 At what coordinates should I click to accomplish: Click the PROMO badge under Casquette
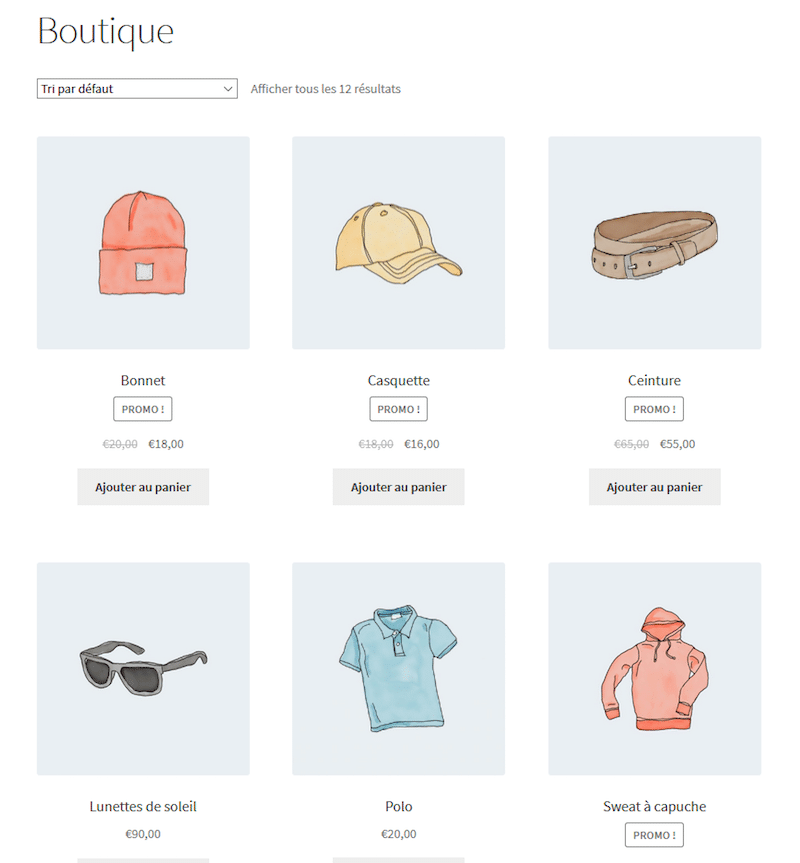pyautogui.click(x=398, y=409)
